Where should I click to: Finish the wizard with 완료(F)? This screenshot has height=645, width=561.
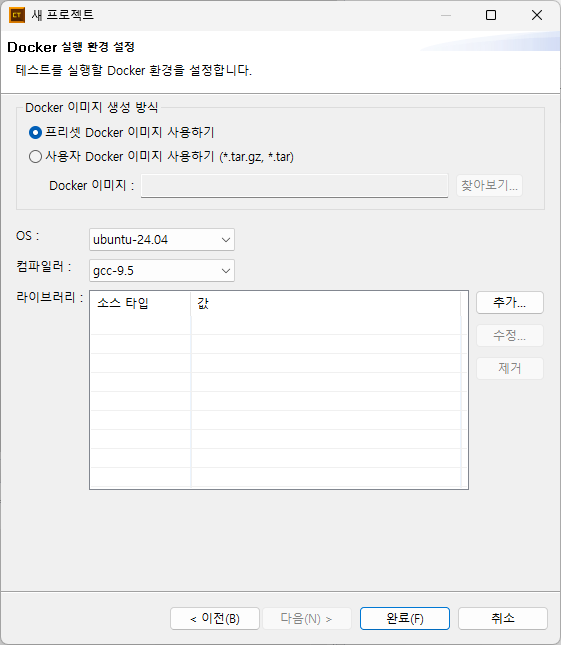(x=405, y=618)
